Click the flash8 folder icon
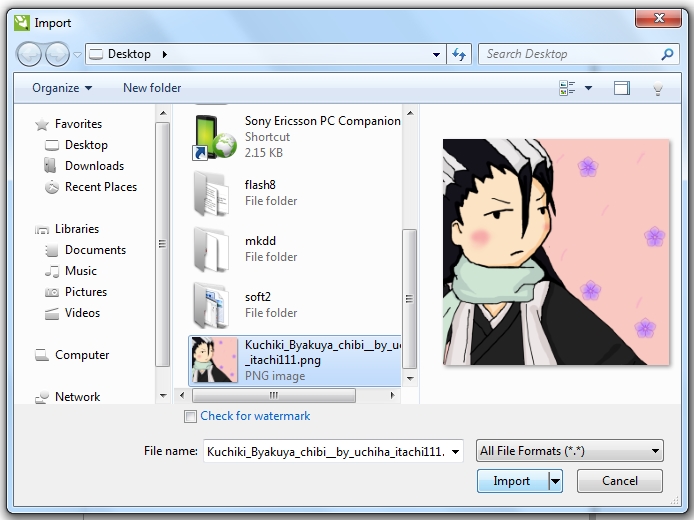Screen dimensions: 694x520 [x=212, y=193]
